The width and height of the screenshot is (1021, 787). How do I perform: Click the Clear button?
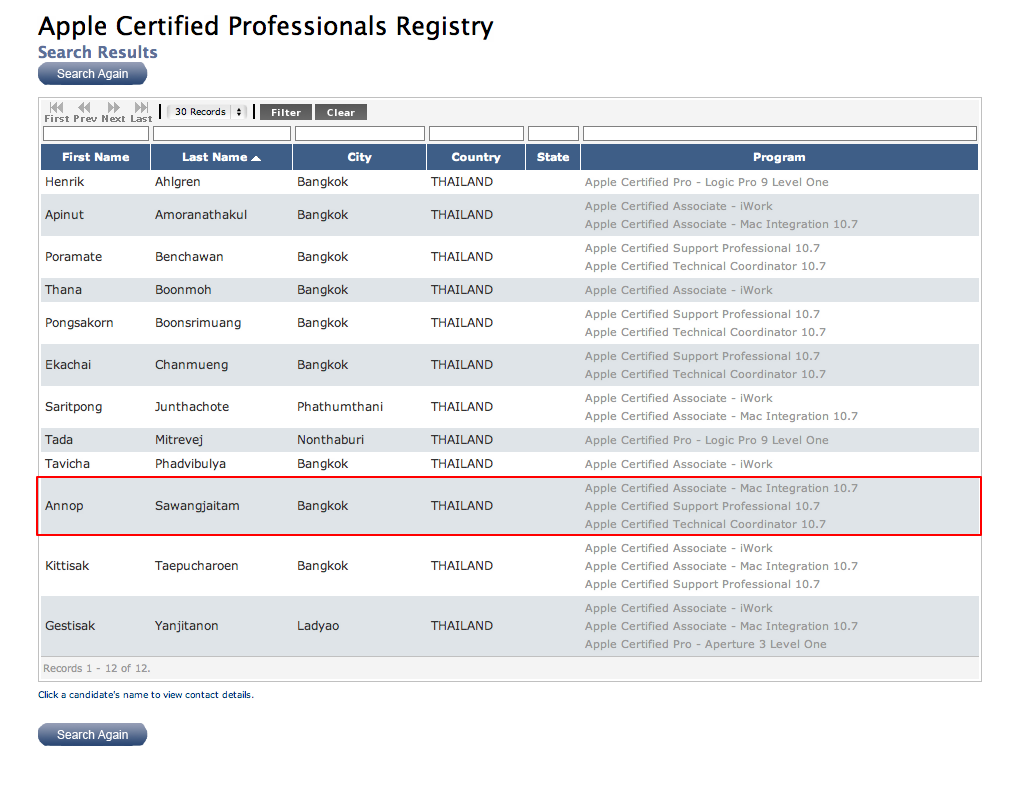[x=341, y=113]
